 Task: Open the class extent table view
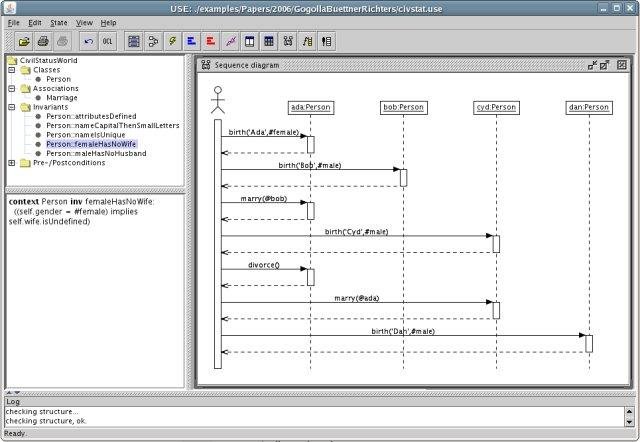click(269, 41)
